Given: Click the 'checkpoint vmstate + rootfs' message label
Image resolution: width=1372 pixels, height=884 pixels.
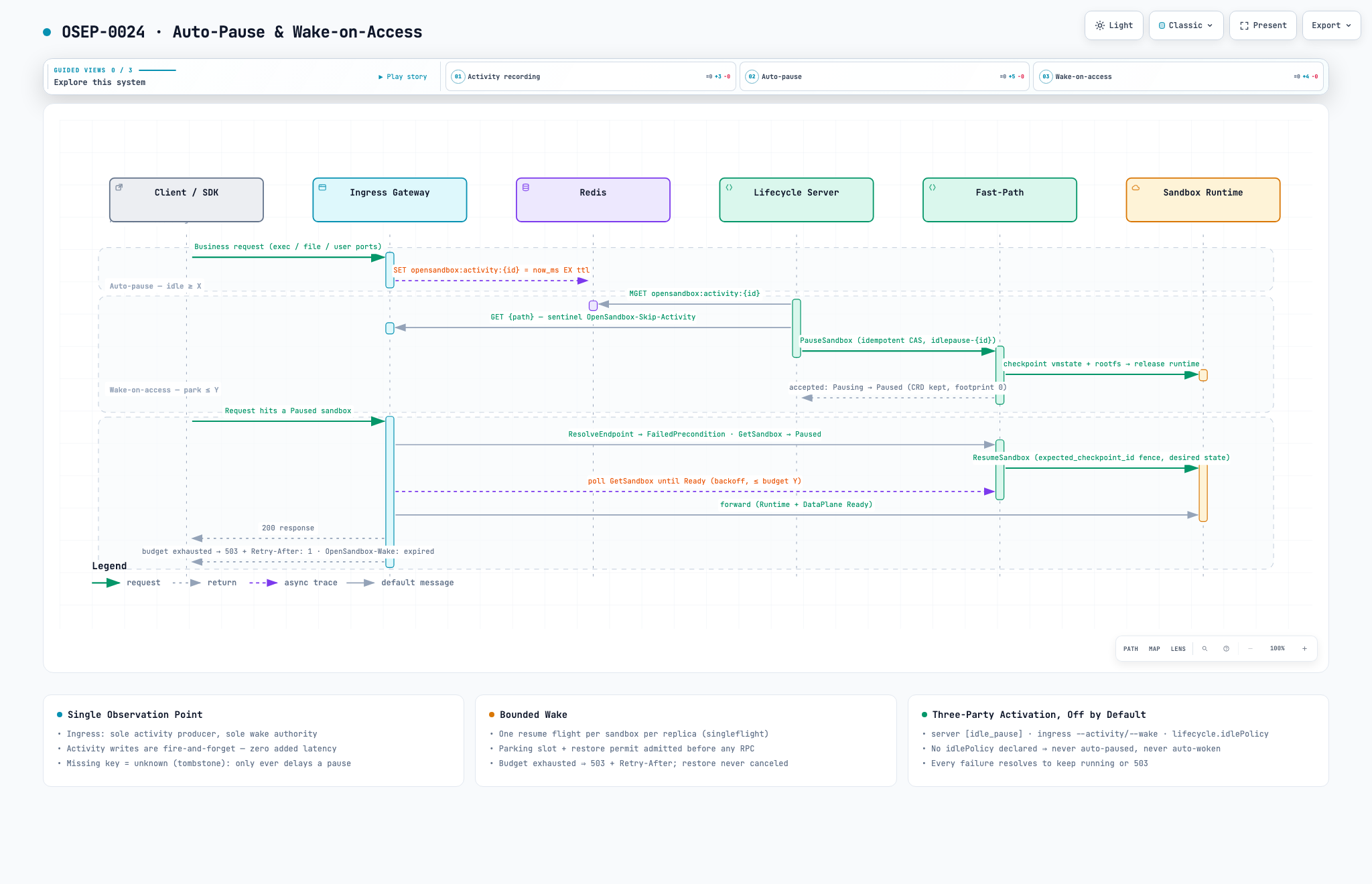Looking at the screenshot, I should click(1101, 364).
